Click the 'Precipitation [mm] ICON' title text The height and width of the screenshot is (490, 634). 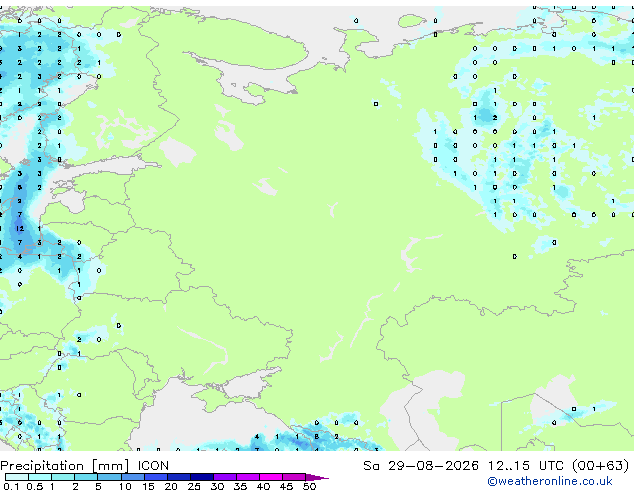pos(85,466)
